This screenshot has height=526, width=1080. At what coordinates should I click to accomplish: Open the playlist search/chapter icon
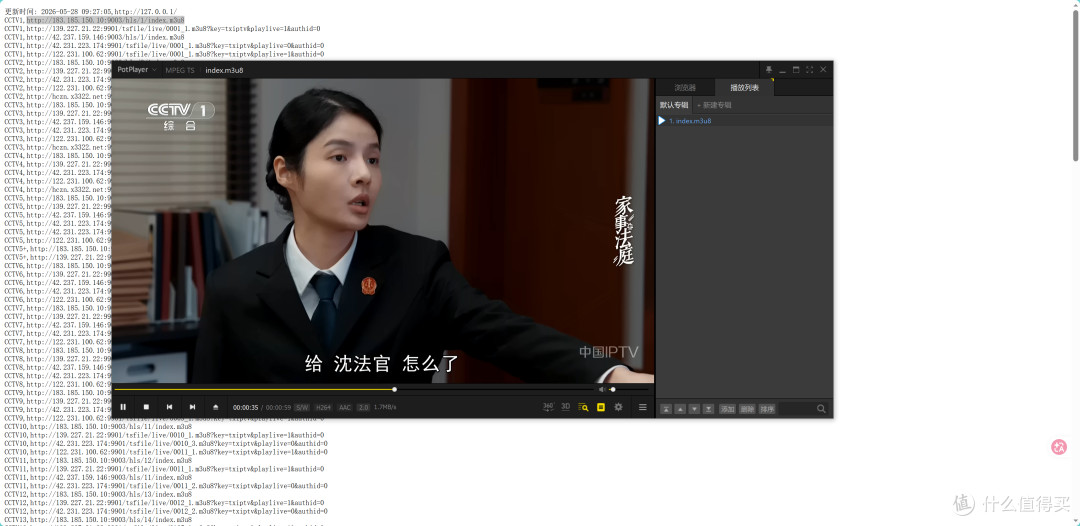pos(583,407)
